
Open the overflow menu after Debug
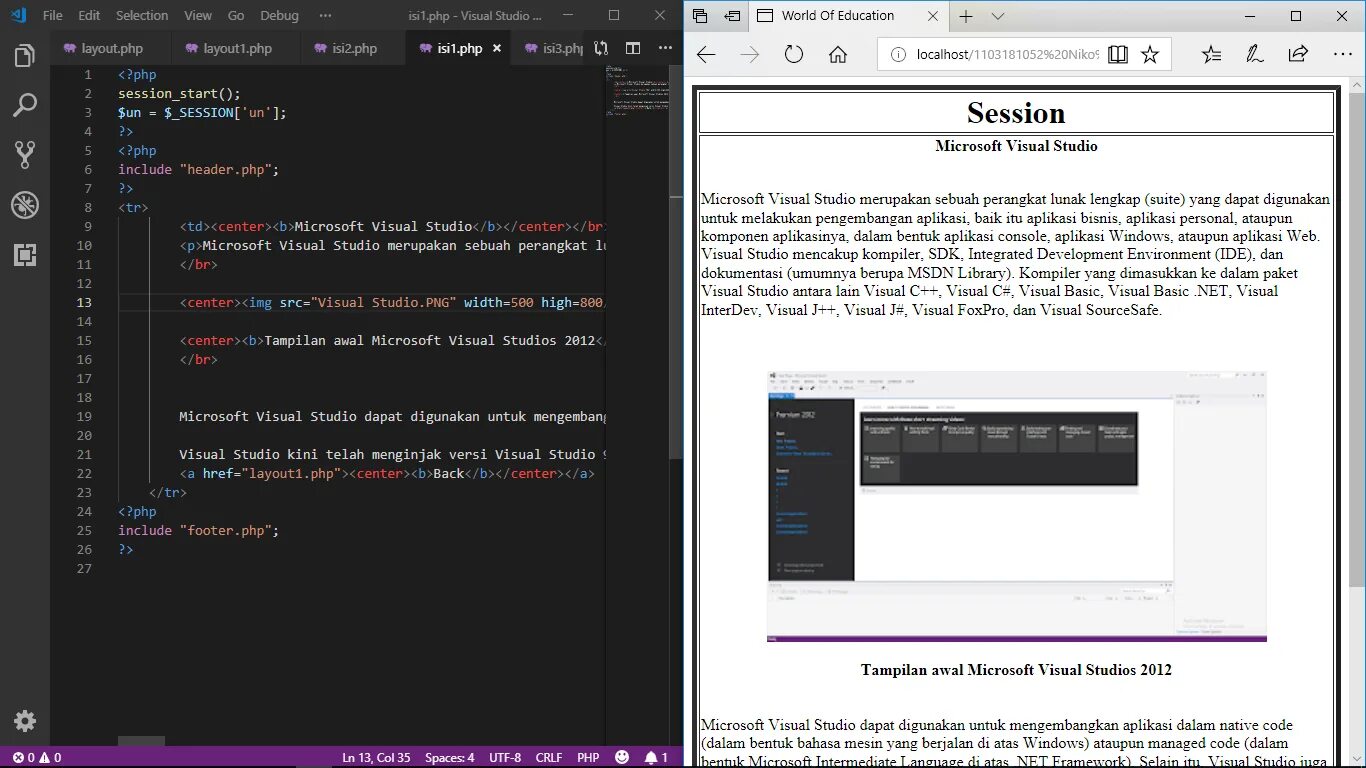point(325,15)
